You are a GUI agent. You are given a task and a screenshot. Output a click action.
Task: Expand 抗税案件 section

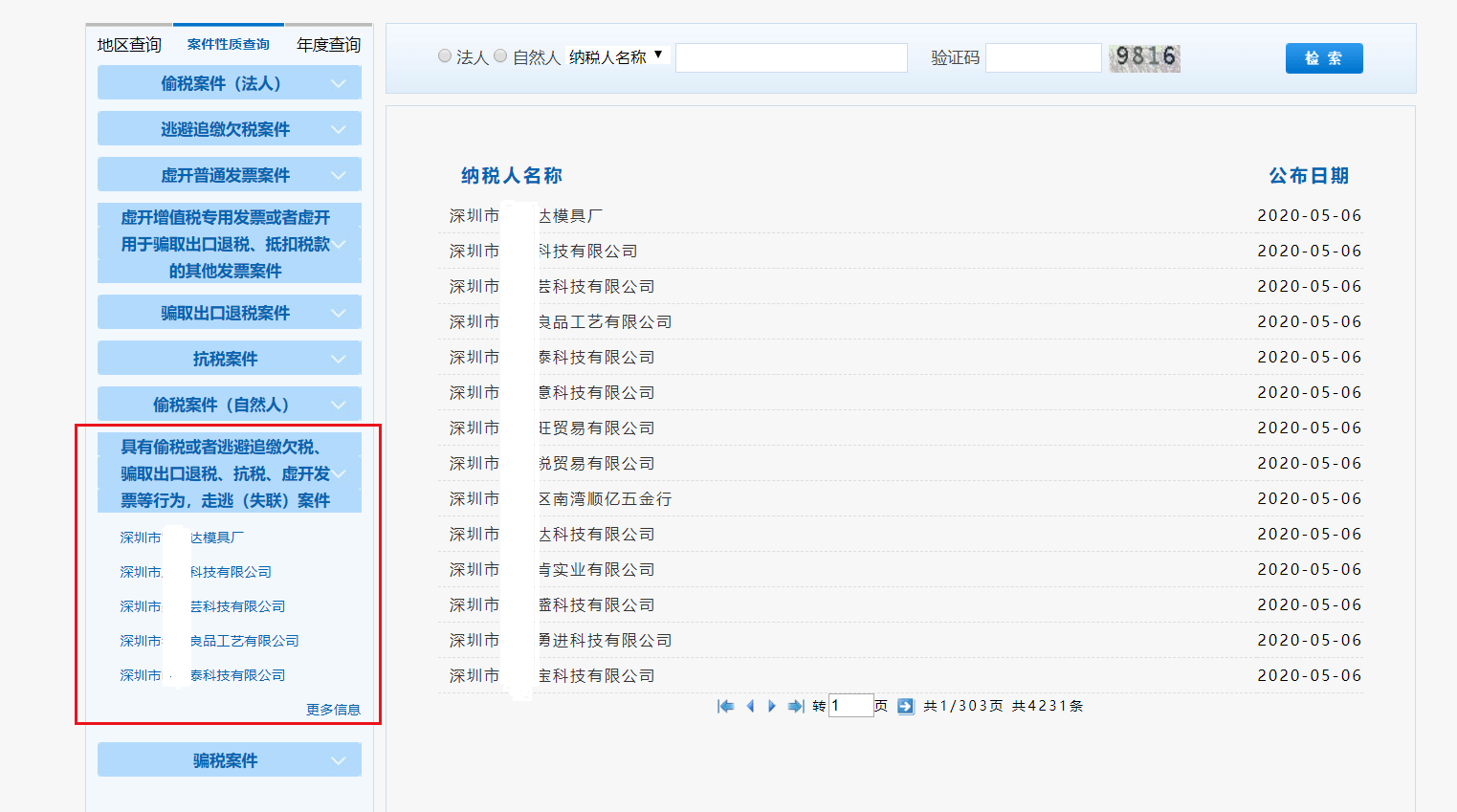point(230,359)
